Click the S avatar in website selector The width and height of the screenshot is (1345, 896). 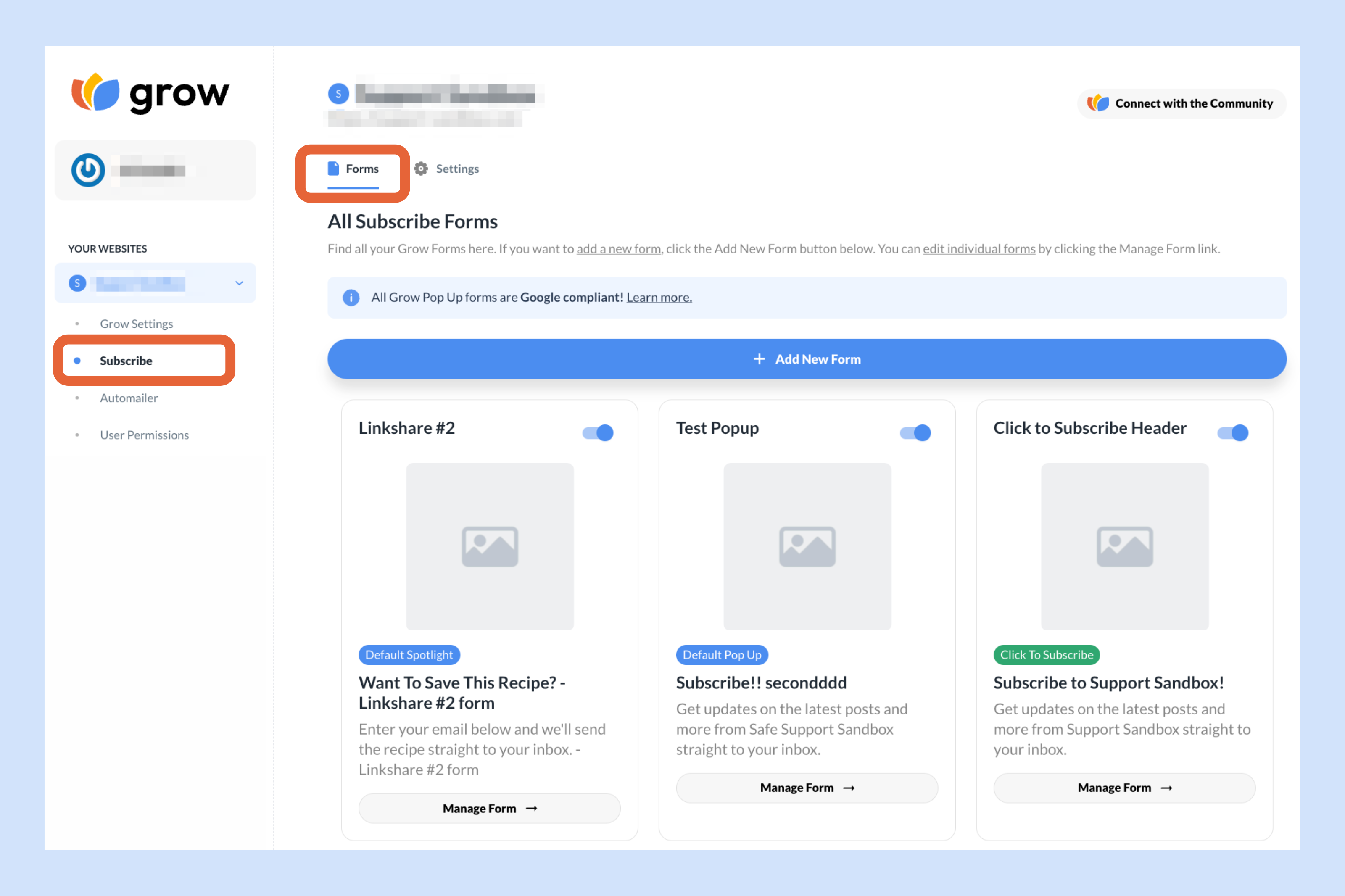pos(77,283)
